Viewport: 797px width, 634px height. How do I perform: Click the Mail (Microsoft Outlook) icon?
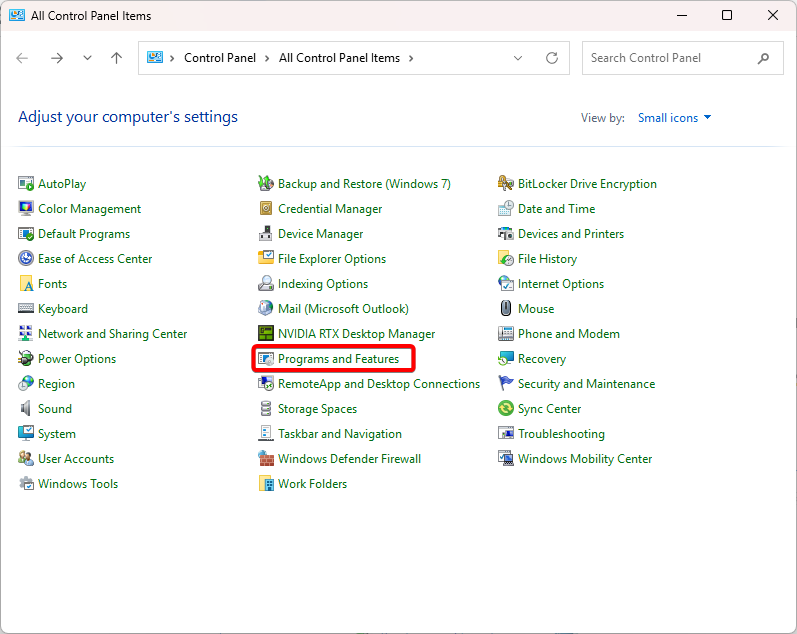(x=266, y=308)
